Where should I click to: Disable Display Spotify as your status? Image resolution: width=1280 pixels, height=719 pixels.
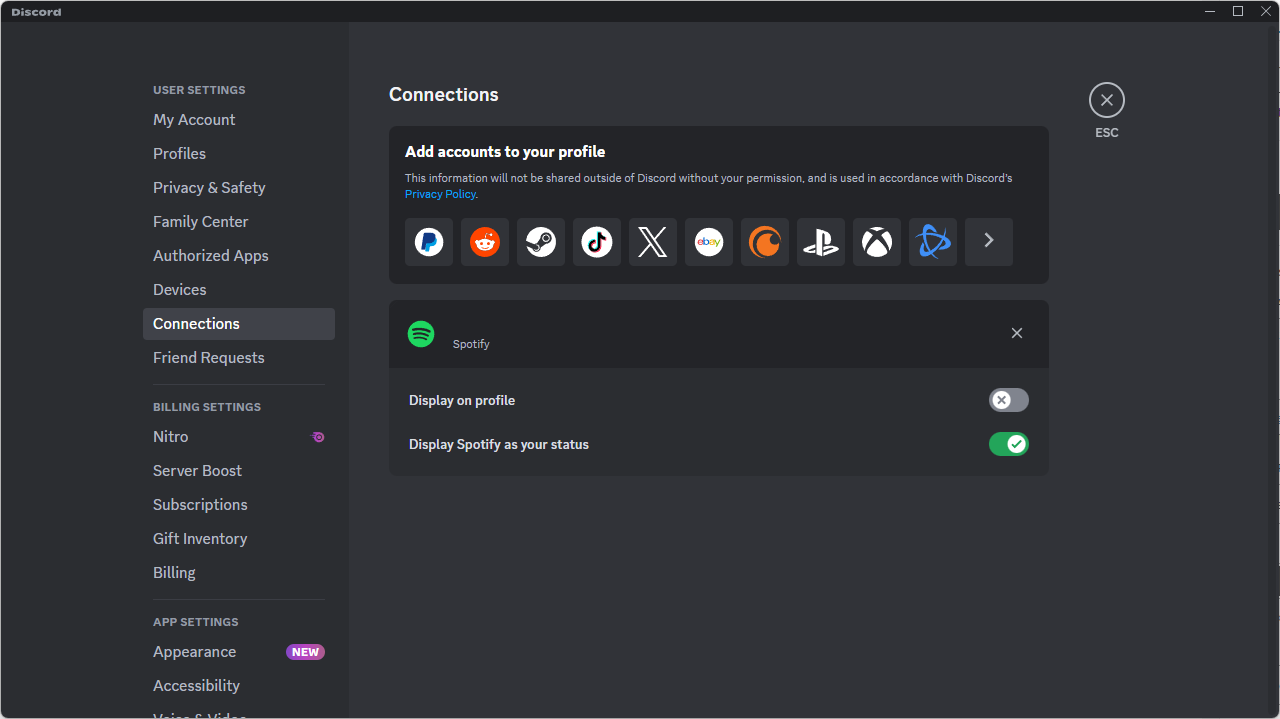[x=1009, y=444]
